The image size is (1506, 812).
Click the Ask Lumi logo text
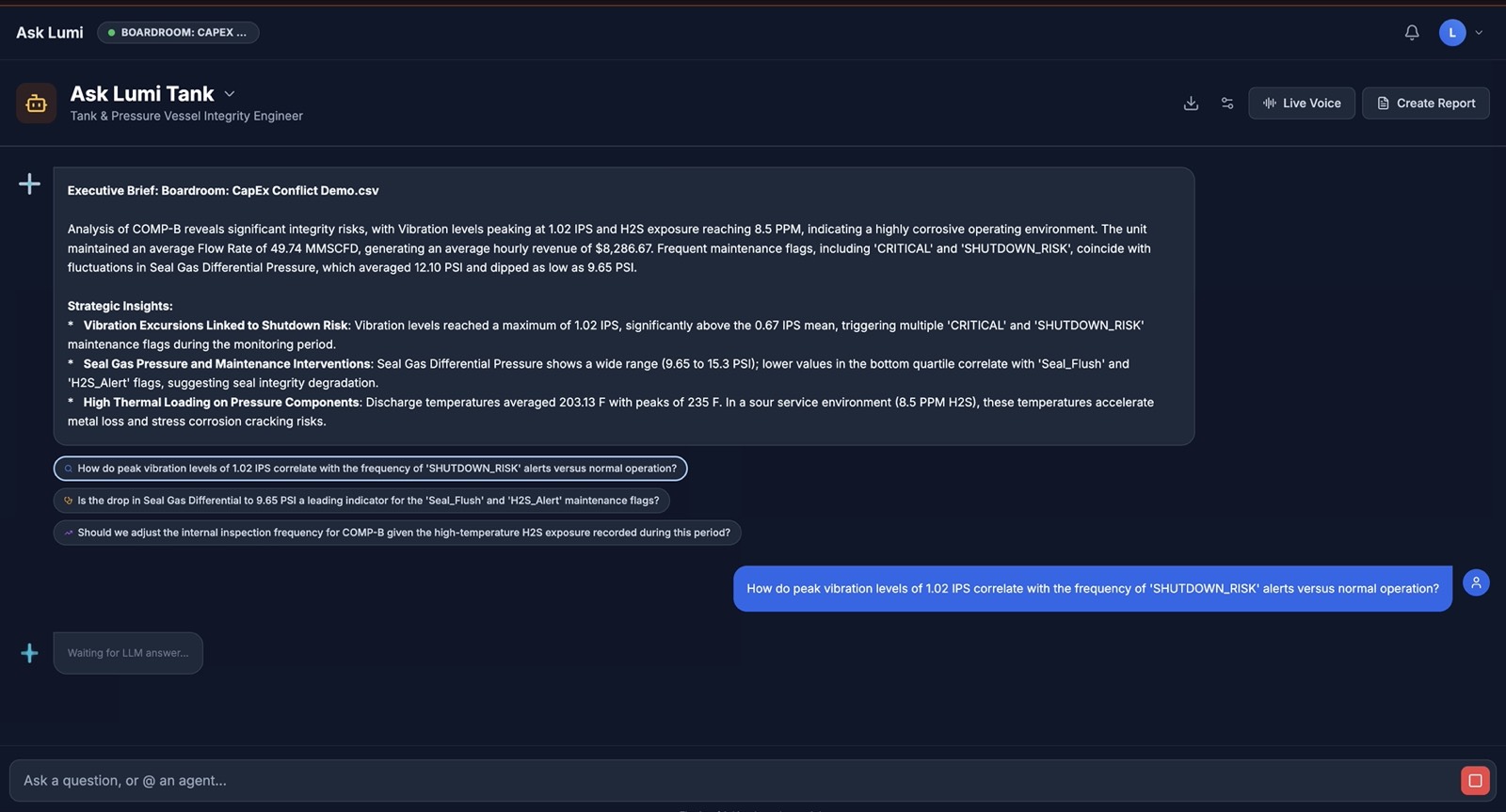50,33
